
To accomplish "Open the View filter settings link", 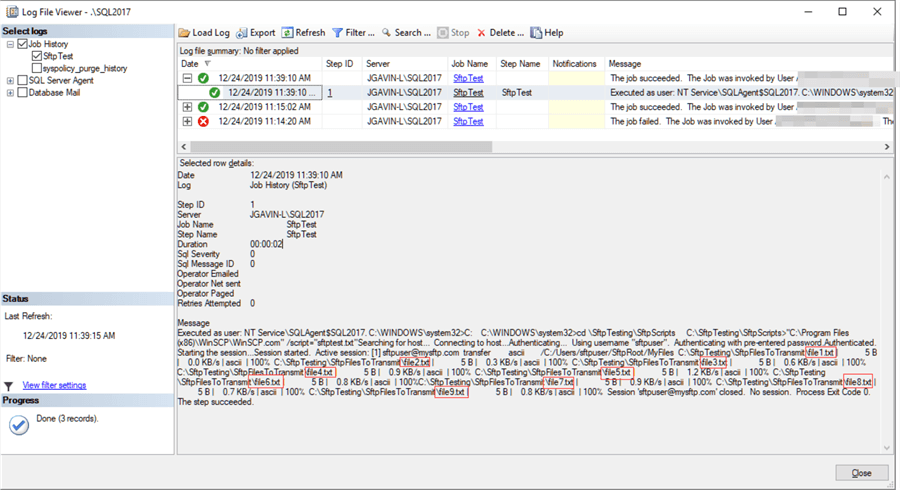I will tap(54, 385).
